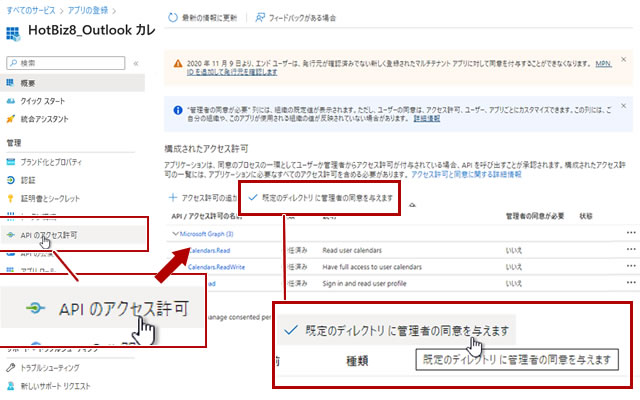Click いいえ in the Sign in and read row

pyautogui.click(x=513, y=283)
